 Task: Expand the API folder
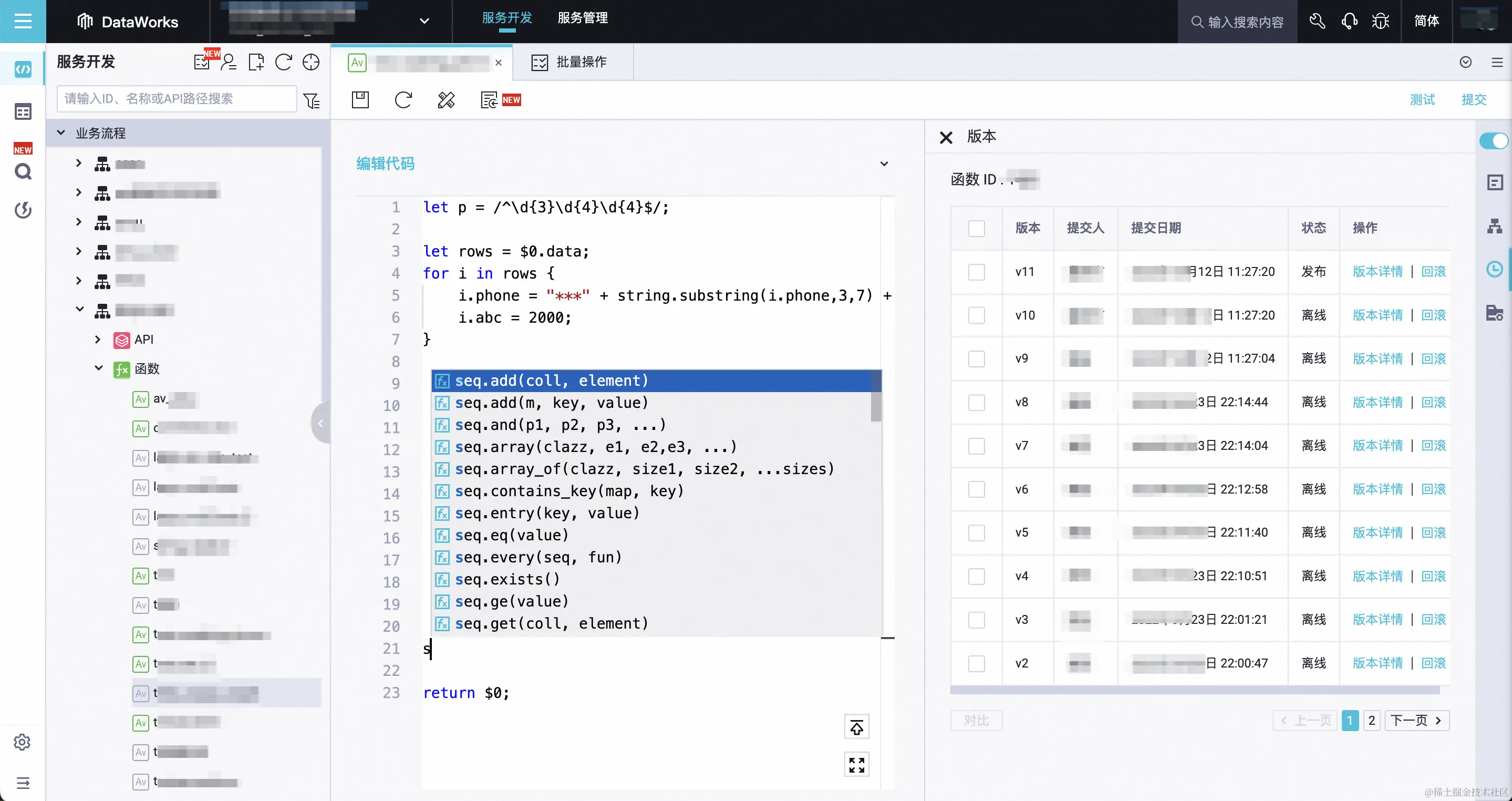click(x=97, y=340)
